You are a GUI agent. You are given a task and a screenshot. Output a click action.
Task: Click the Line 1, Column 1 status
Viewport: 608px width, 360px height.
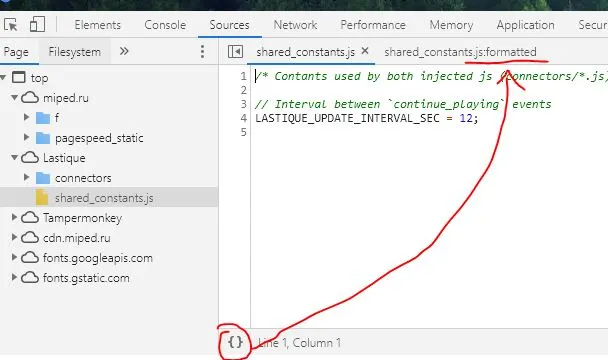299,343
